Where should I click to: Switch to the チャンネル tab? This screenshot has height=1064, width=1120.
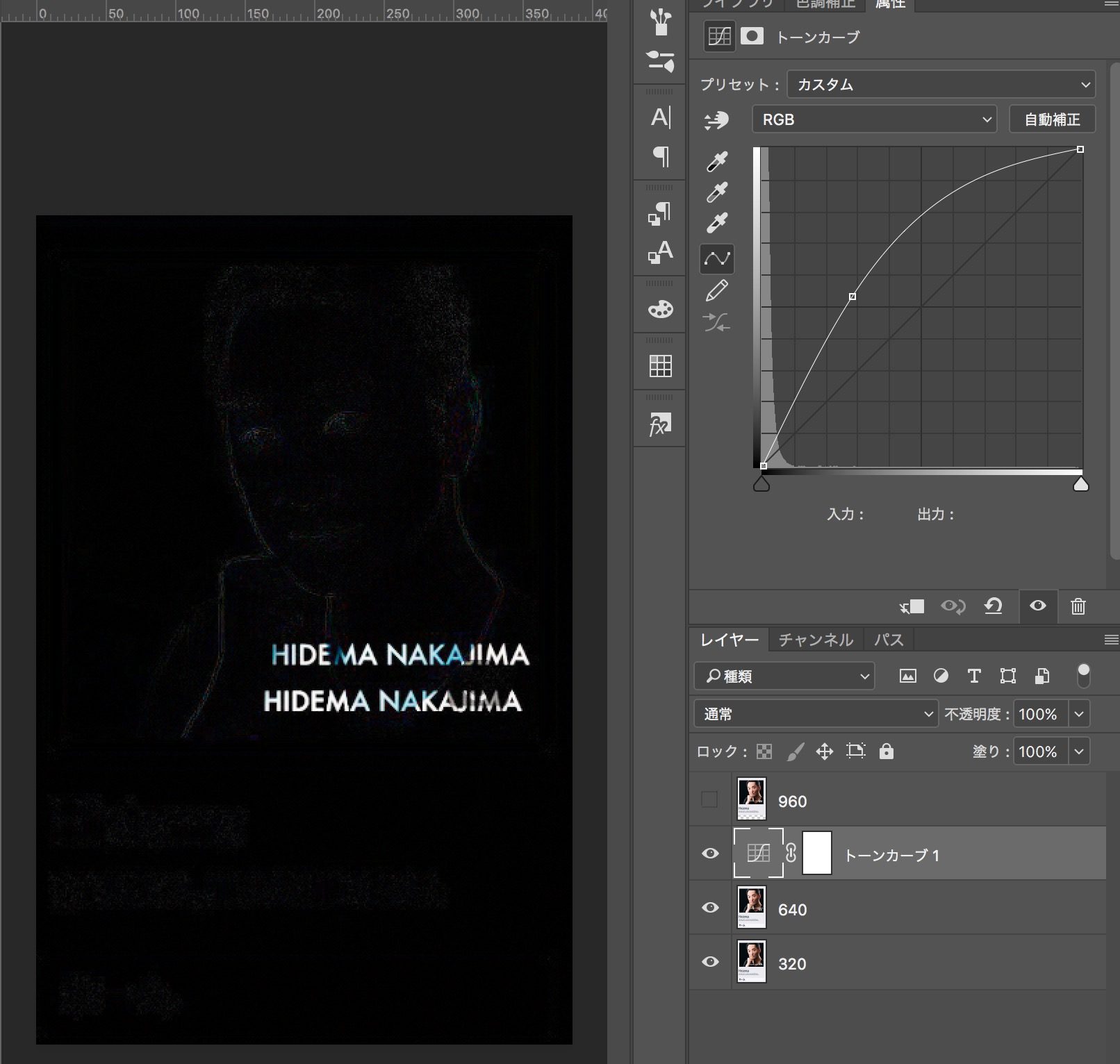point(815,640)
